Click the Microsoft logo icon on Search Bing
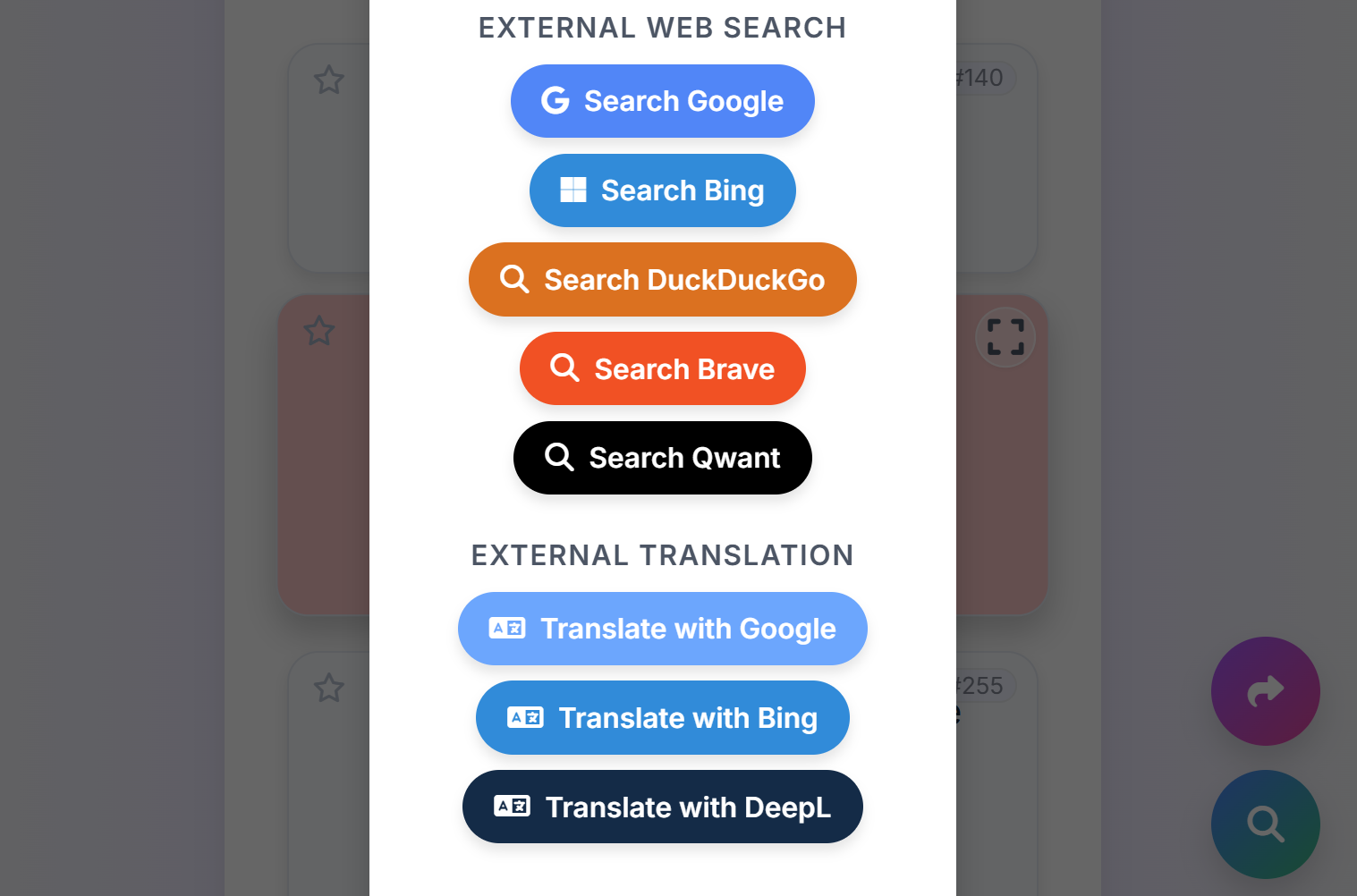The height and width of the screenshot is (896, 1357). pyautogui.click(x=572, y=190)
